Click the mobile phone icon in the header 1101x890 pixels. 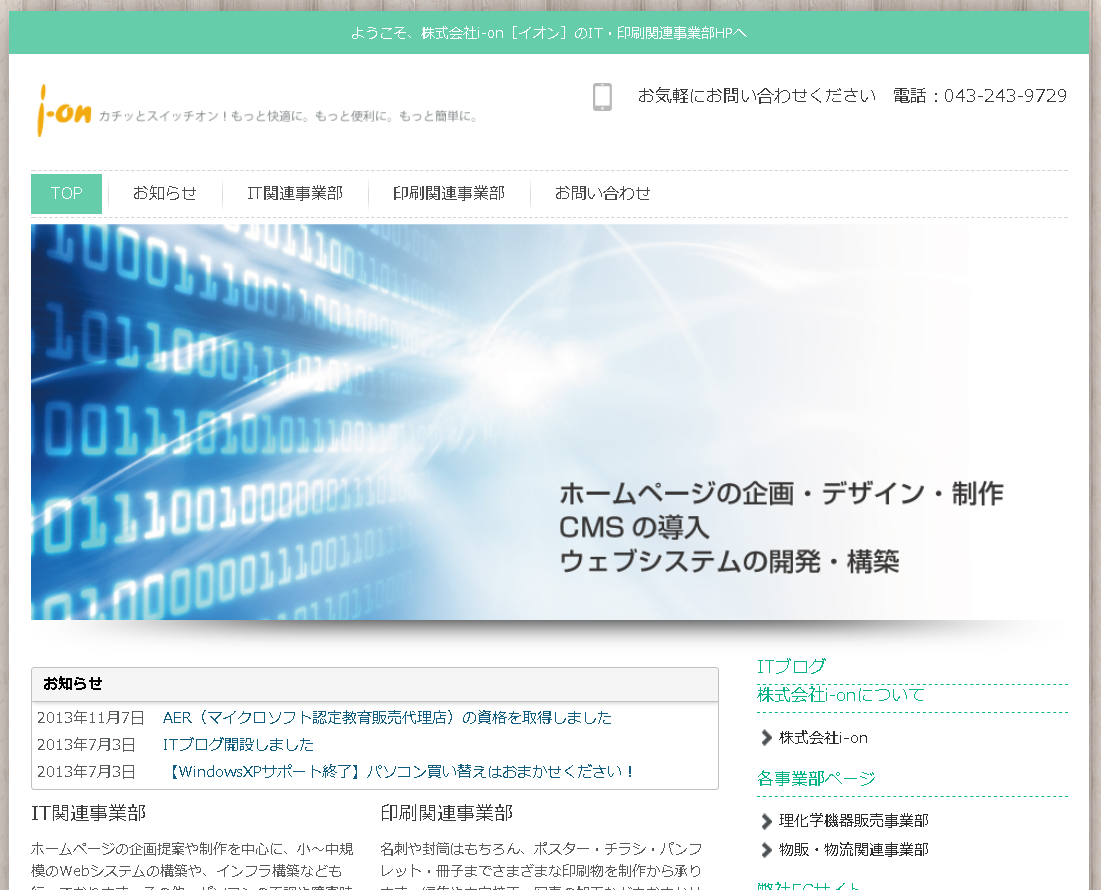(602, 97)
